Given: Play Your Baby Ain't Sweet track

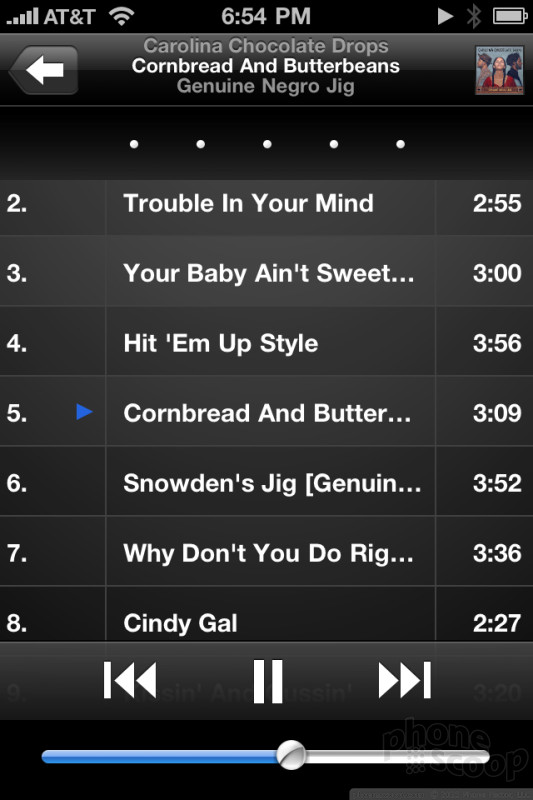Looking at the screenshot, I should click(266, 273).
